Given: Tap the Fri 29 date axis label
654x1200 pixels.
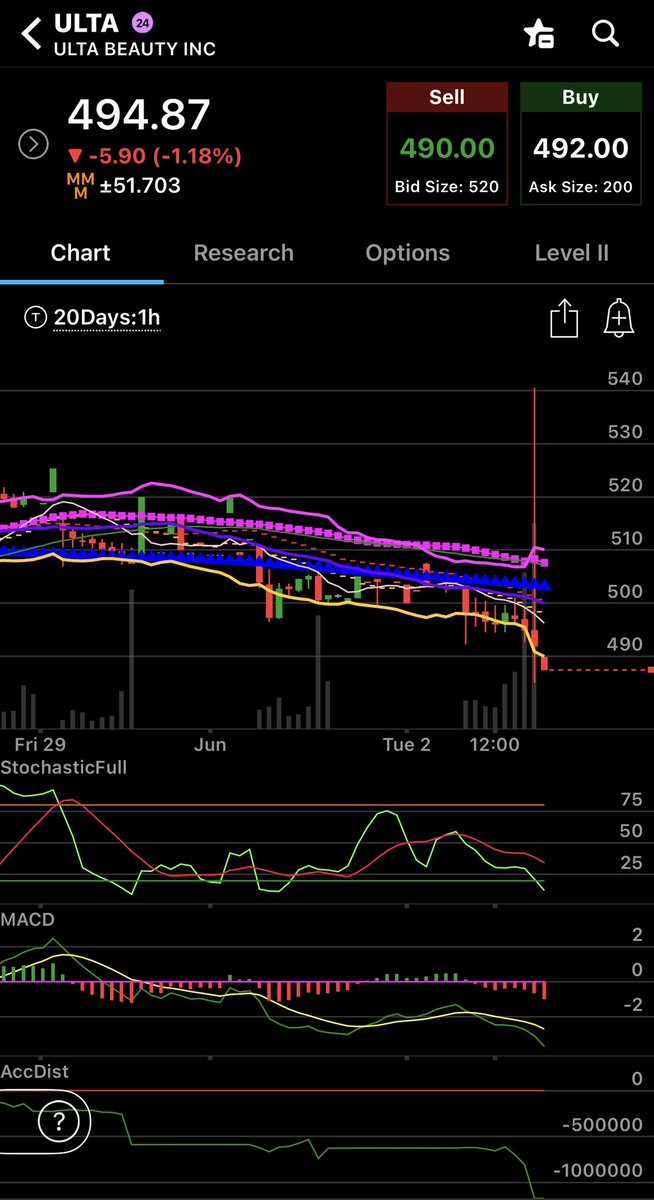Looking at the screenshot, I should [39, 745].
